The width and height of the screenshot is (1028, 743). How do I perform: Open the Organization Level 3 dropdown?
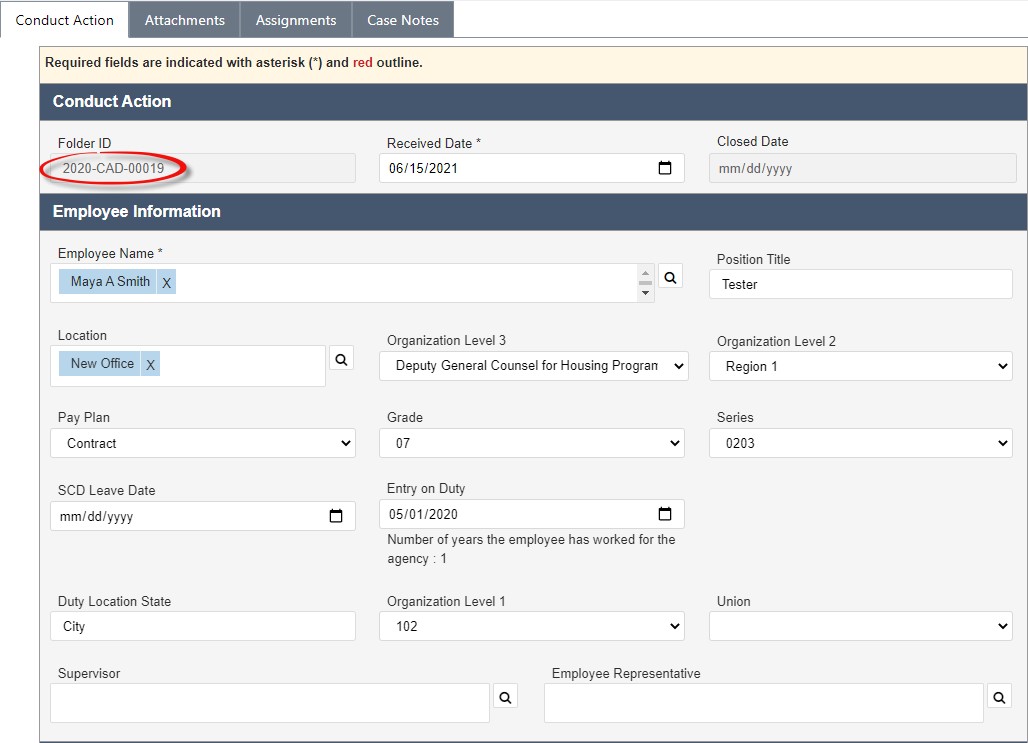(534, 366)
